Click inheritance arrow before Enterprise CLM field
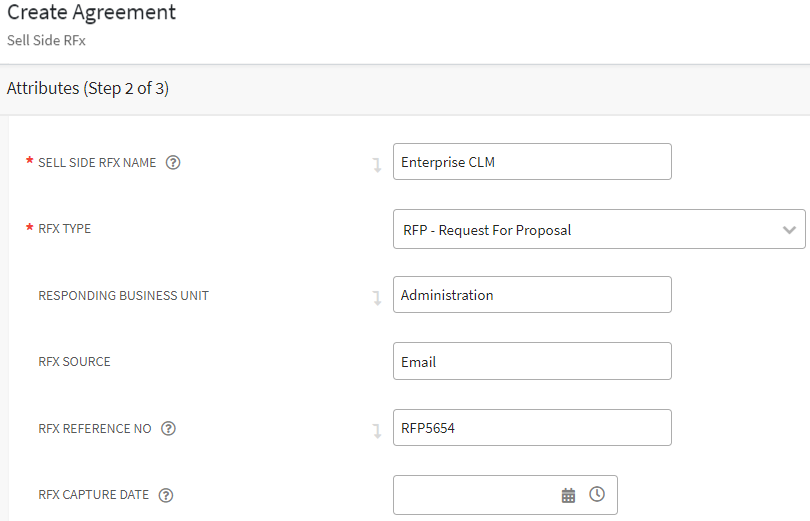 pyautogui.click(x=377, y=165)
